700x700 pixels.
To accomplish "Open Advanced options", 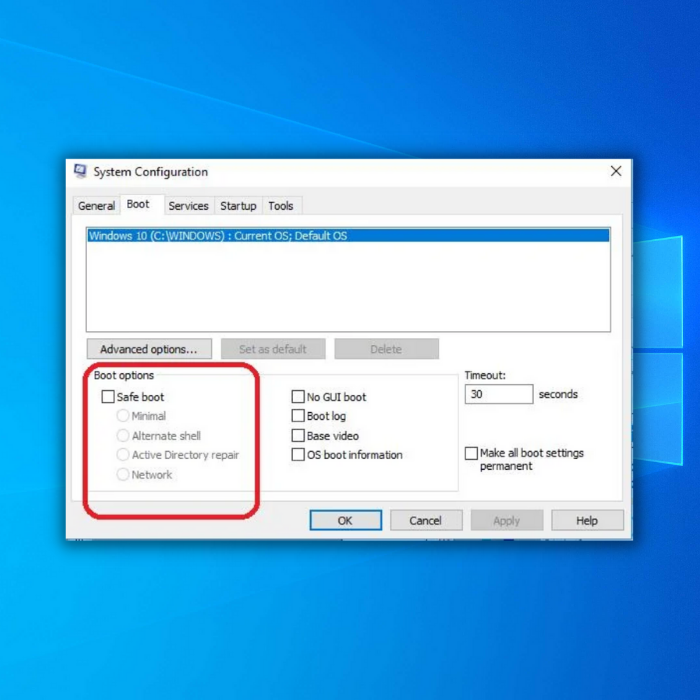I will (x=149, y=349).
